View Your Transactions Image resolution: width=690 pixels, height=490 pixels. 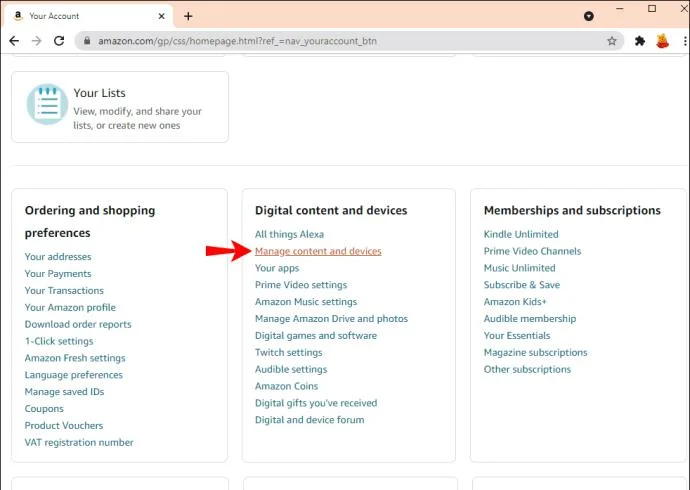click(64, 291)
